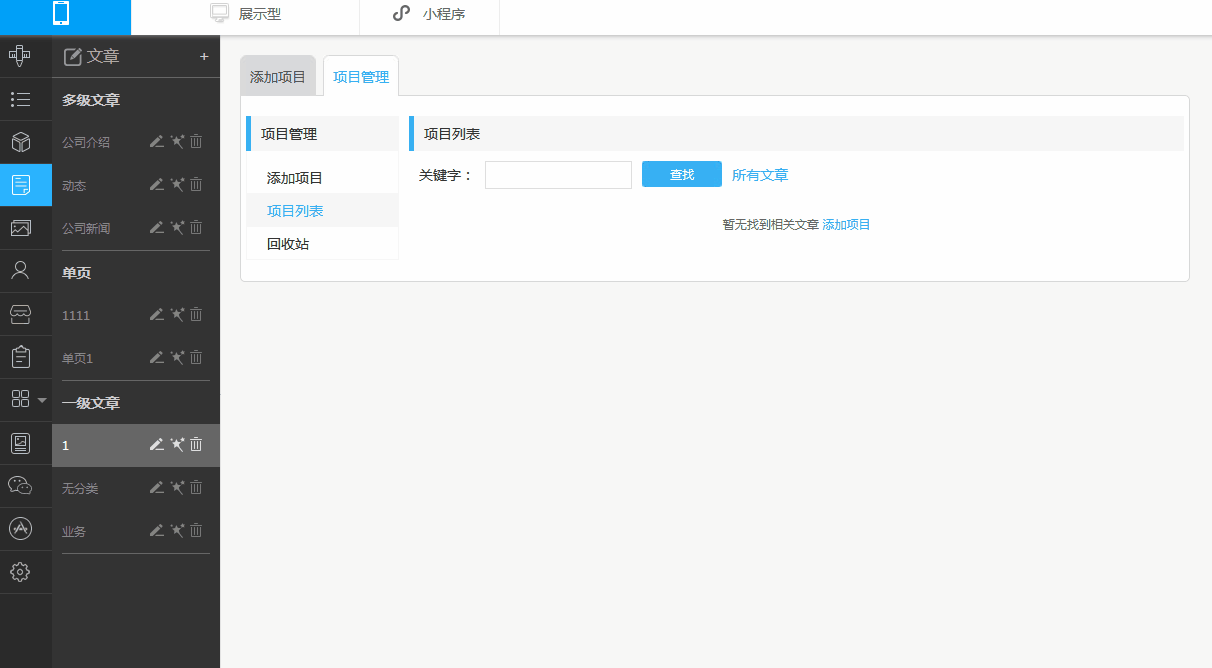Delete the 公司新闻 entry
1212x668 pixels.
[x=196, y=228]
